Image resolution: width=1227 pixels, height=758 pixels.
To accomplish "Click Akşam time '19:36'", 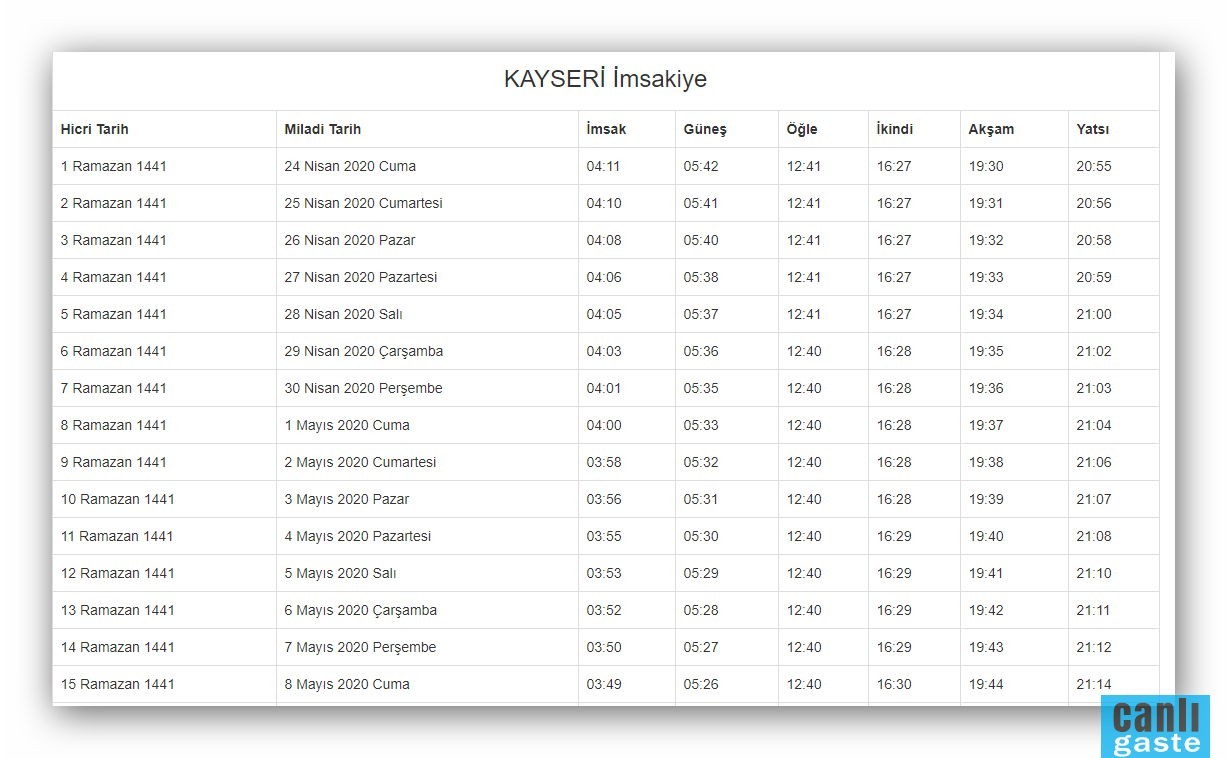I will pos(986,388).
